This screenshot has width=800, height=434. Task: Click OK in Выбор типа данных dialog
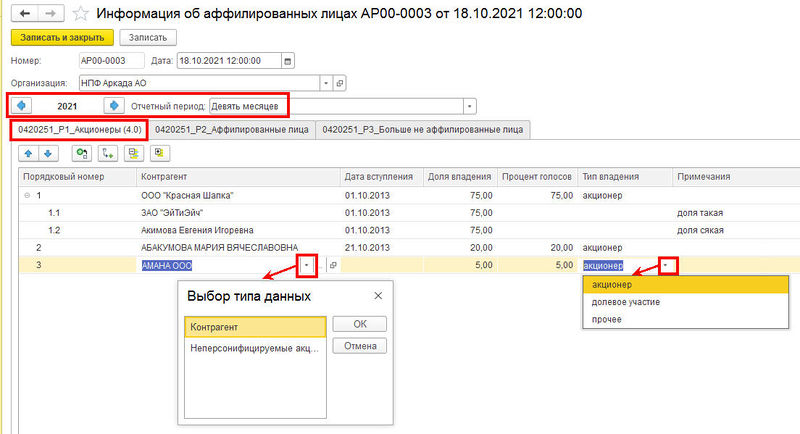pos(359,324)
